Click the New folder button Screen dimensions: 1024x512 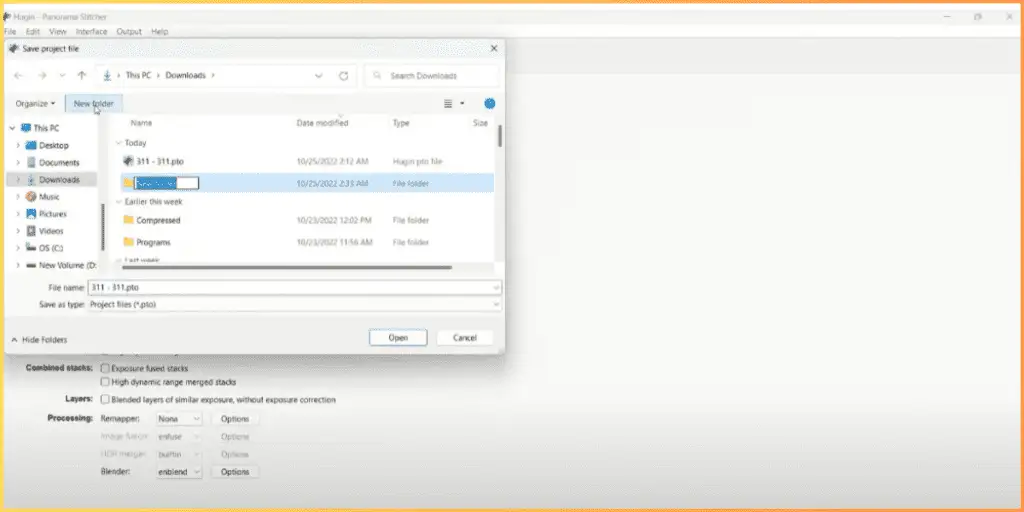[x=93, y=103]
